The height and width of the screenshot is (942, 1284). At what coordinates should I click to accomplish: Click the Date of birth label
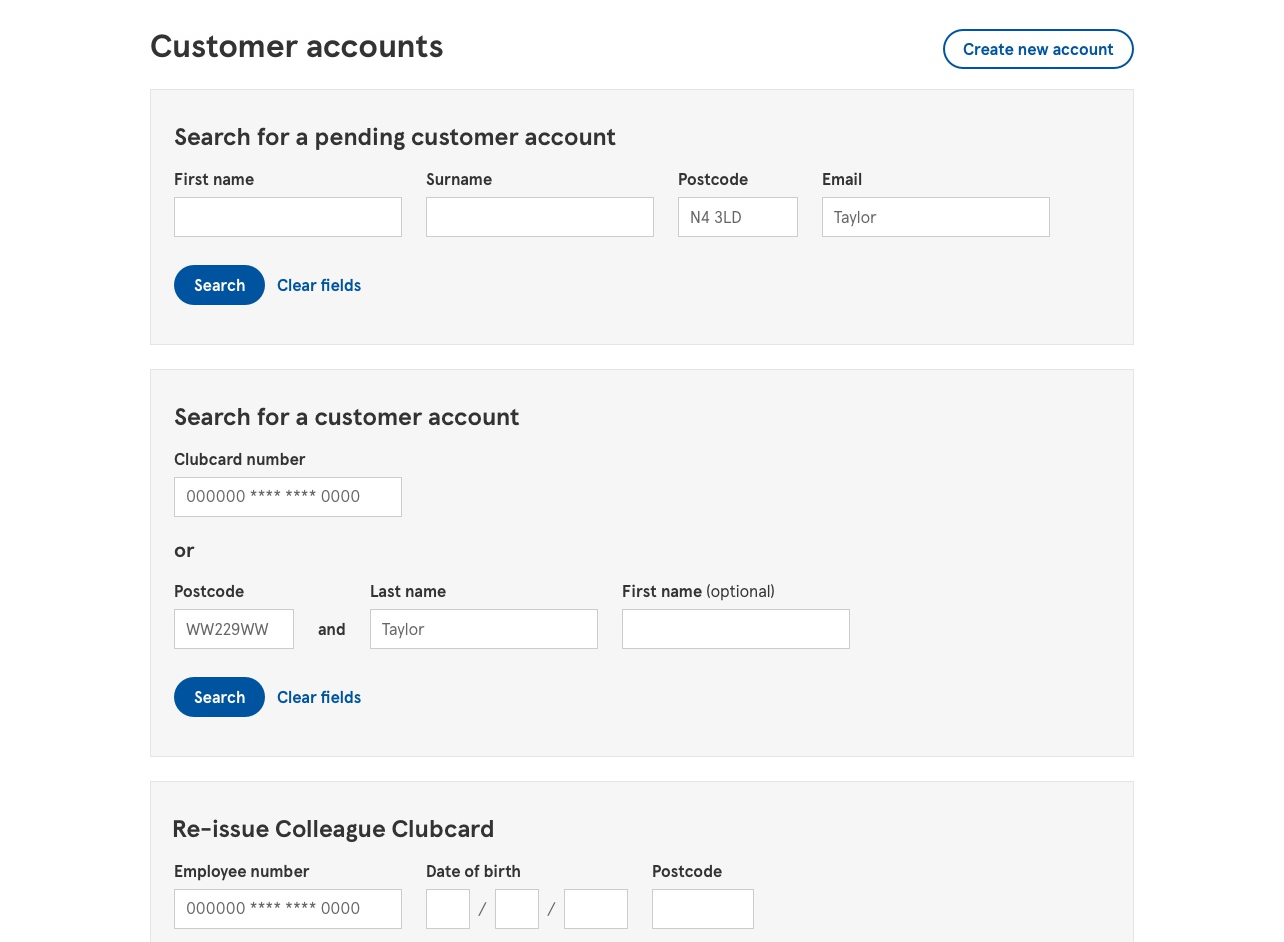pos(473,871)
